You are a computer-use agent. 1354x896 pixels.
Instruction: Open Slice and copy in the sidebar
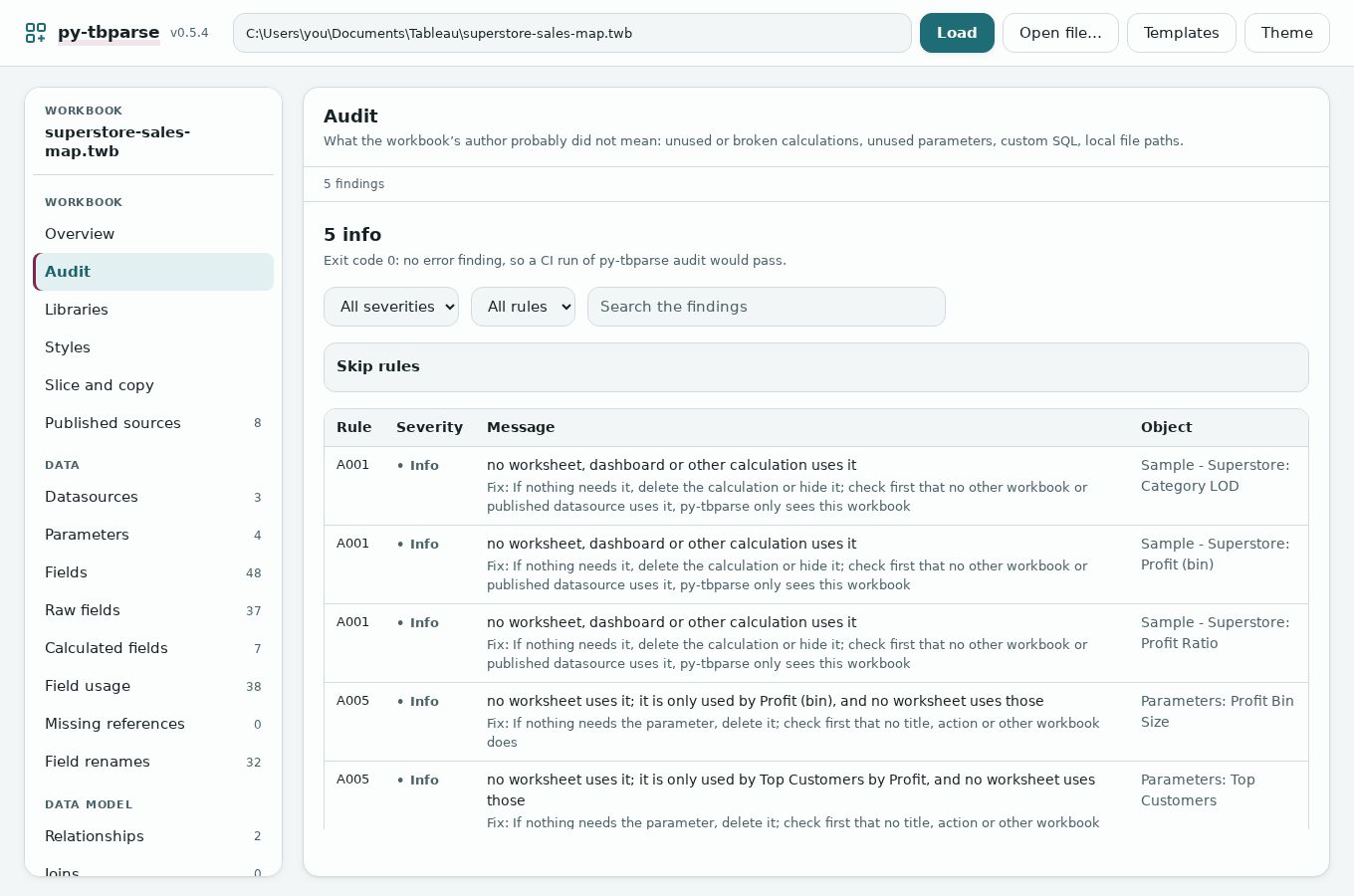[153, 385]
